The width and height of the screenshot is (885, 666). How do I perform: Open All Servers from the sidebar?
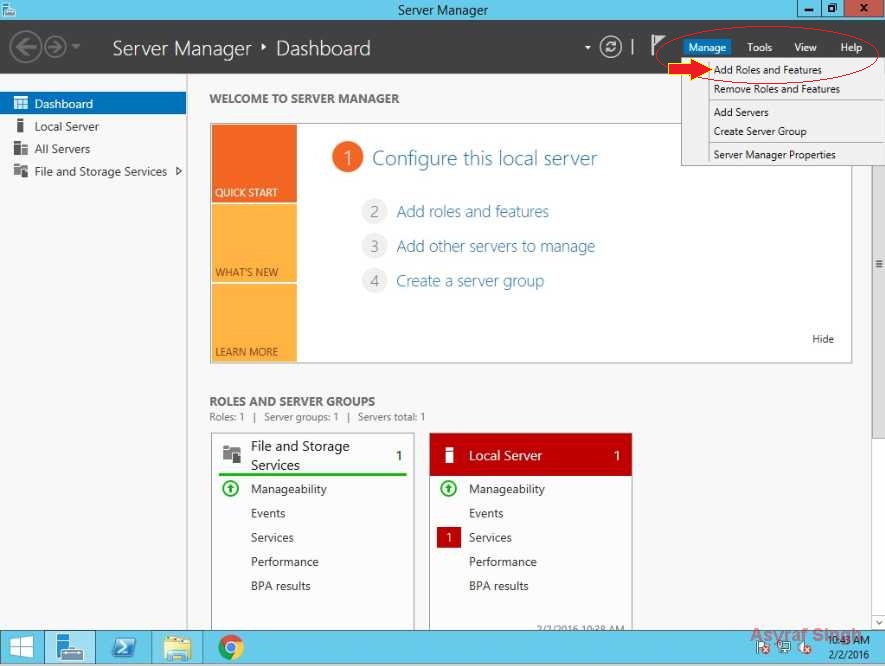click(x=58, y=148)
